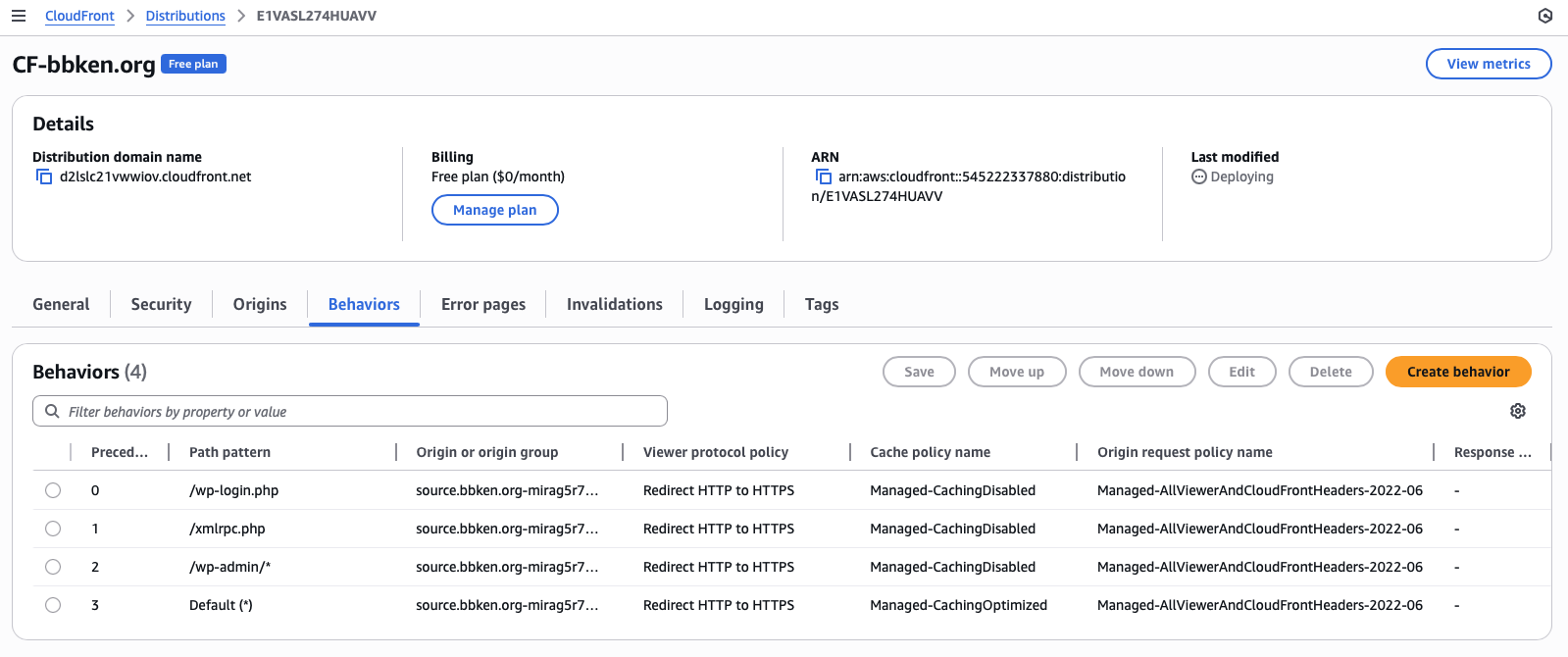The height and width of the screenshot is (657, 1568).
Task: Copy the distribution domain name
Action: pyautogui.click(x=44, y=177)
